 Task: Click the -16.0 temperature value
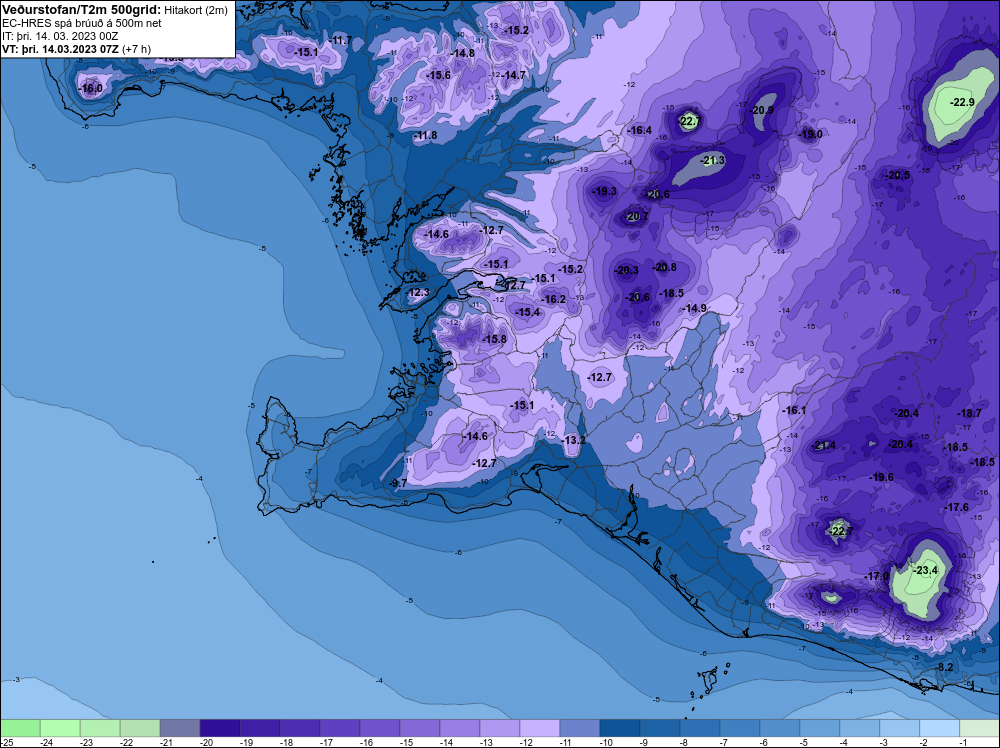point(90,88)
